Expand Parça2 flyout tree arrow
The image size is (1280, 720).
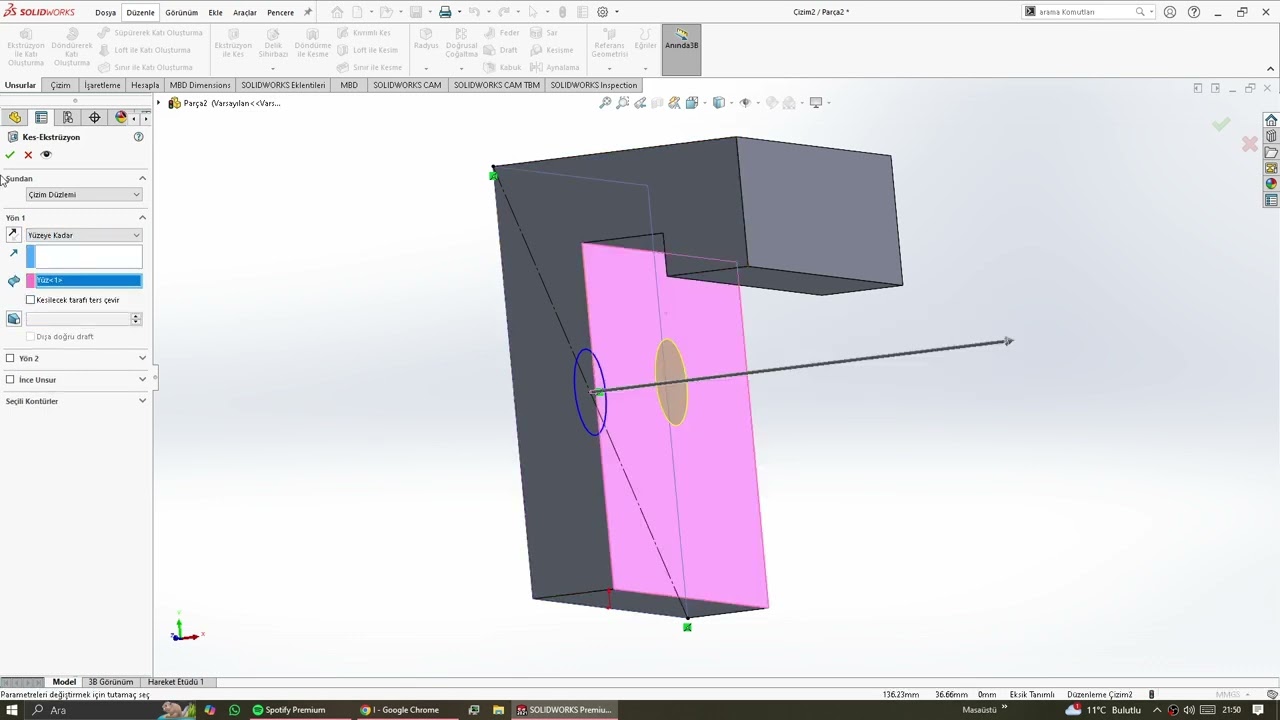(x=158, y=103)
